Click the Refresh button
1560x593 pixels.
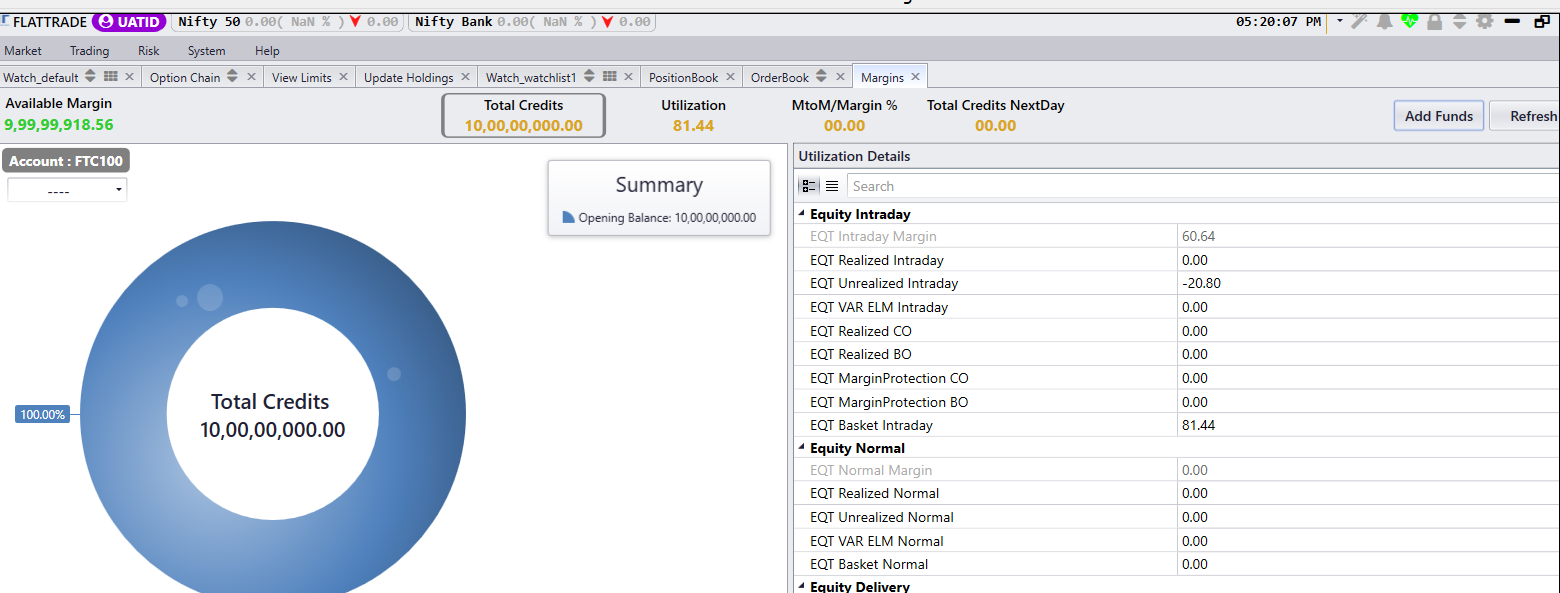(1525, 116)
